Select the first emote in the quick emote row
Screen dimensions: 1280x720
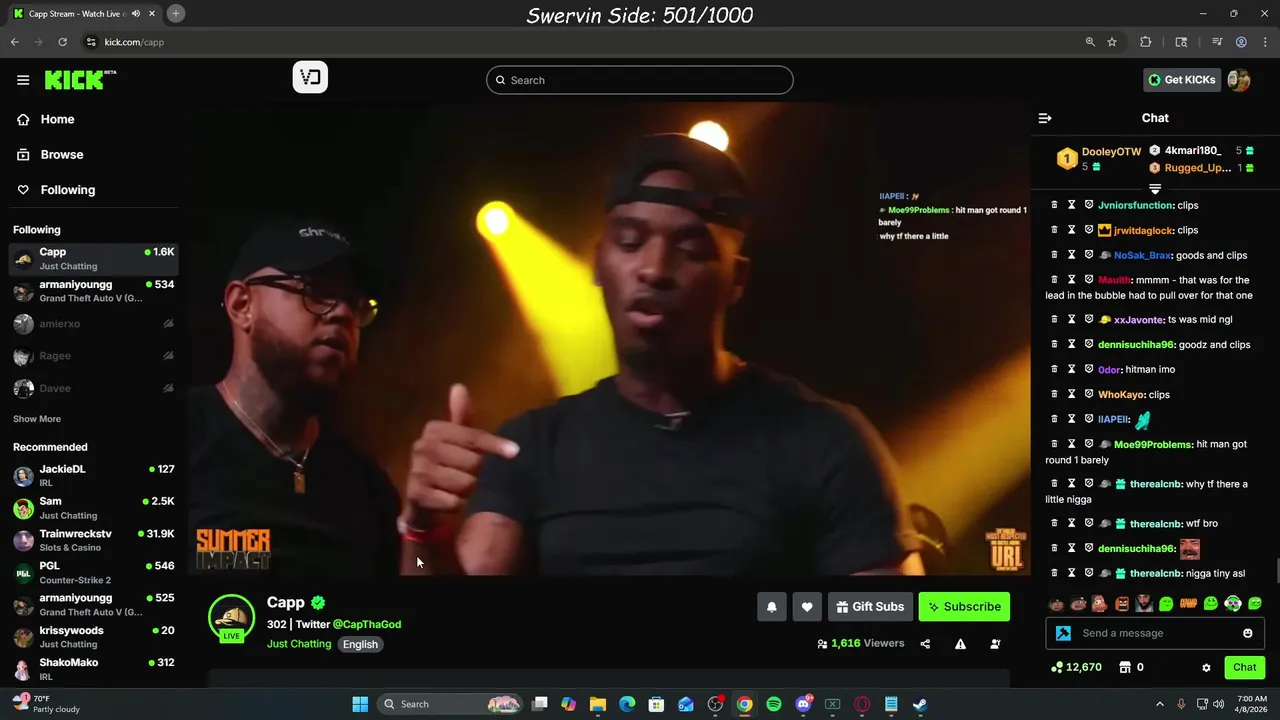click(1056, 604)
